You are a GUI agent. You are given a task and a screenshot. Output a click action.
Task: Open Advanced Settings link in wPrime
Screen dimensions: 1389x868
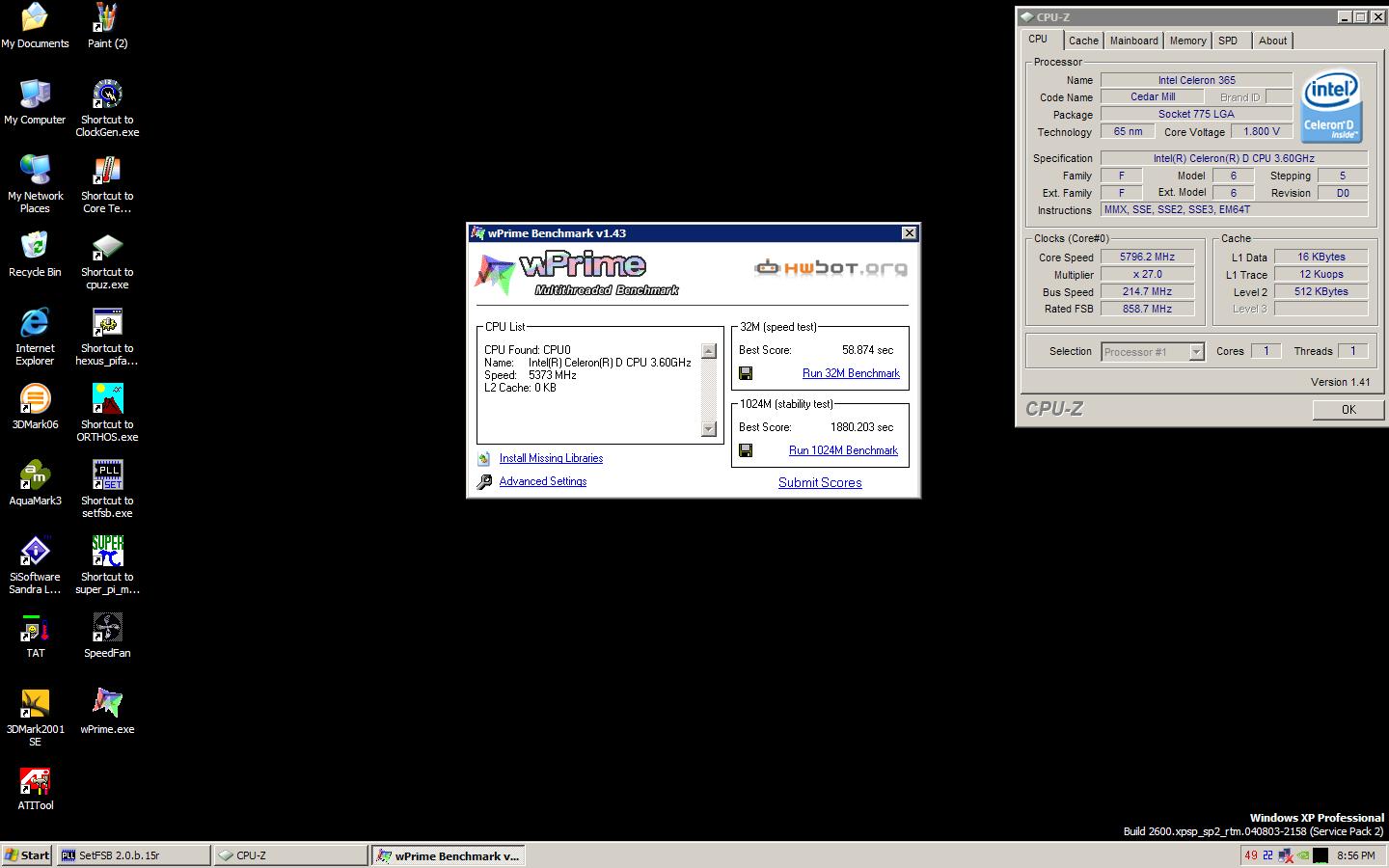543,481
